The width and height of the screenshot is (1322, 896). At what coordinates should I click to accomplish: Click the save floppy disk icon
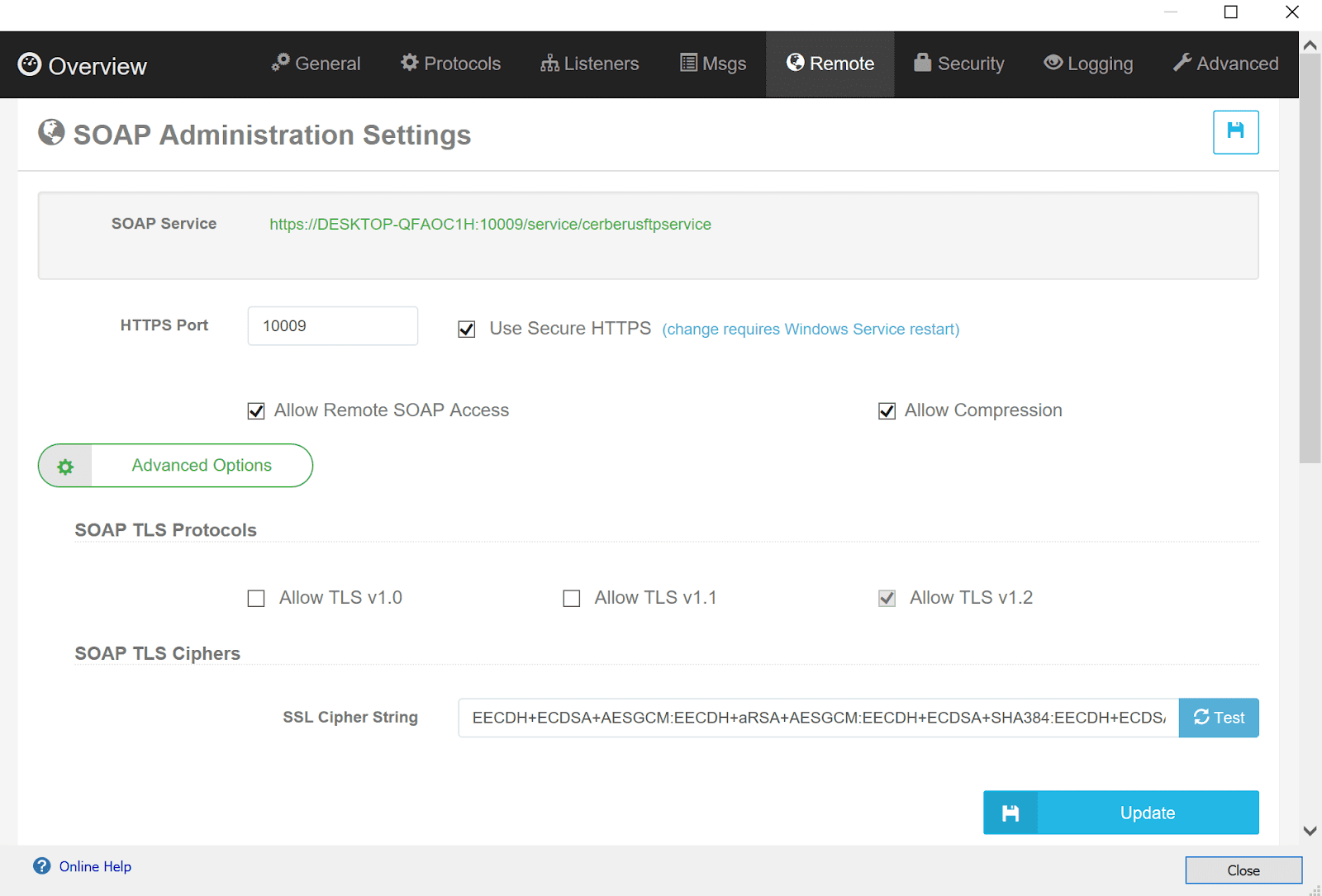(1235, 132)
